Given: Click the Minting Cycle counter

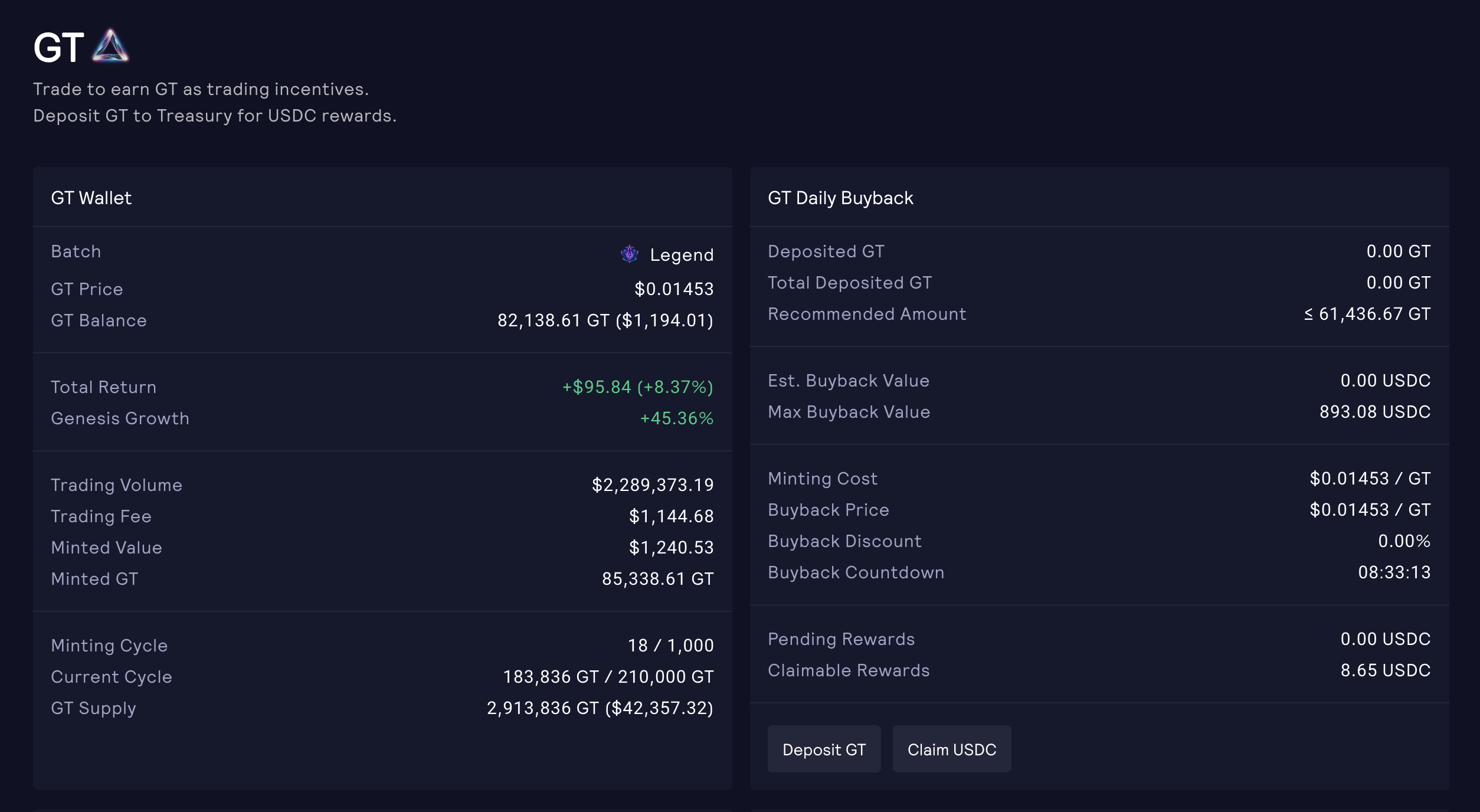Looking at the screenshot, I should click(x=671, y=645).
